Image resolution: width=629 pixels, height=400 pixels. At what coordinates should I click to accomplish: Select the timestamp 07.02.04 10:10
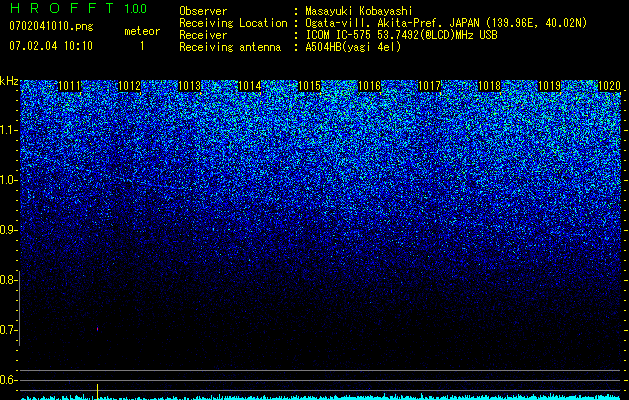pos(51,46)
